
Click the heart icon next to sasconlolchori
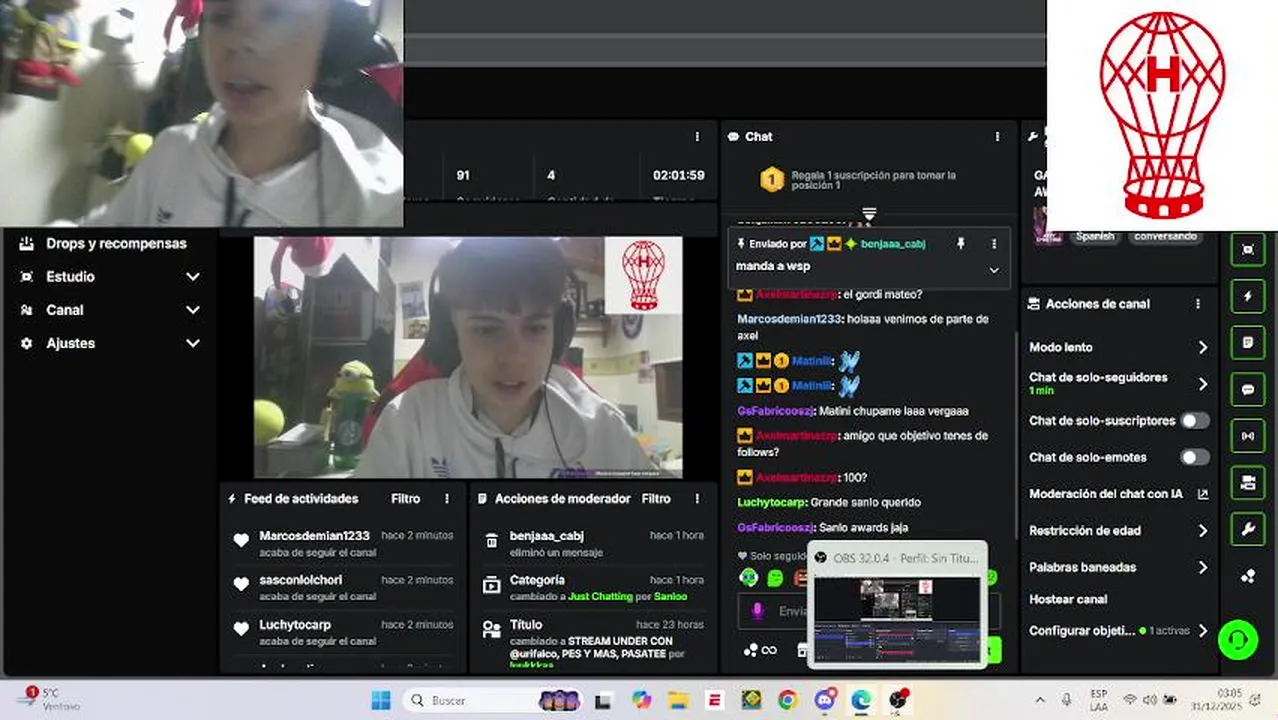click(x=241, y=584)
